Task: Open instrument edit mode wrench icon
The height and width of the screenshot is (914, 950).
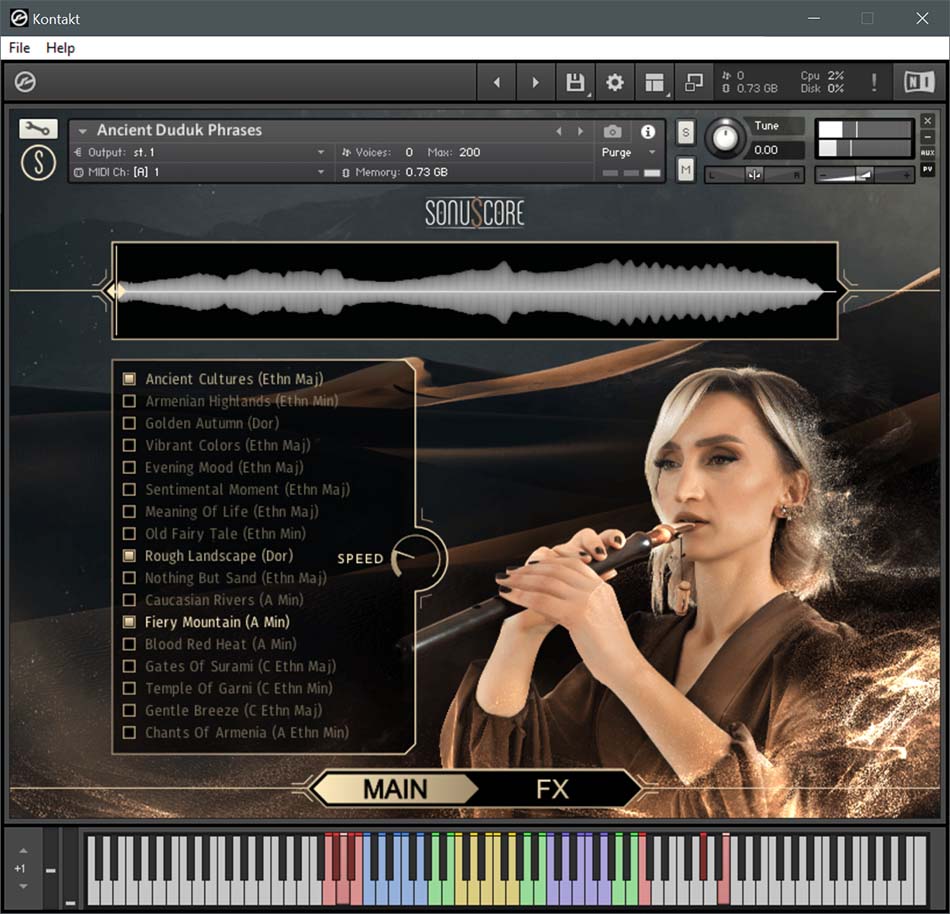Action: (x=38, y=128)
